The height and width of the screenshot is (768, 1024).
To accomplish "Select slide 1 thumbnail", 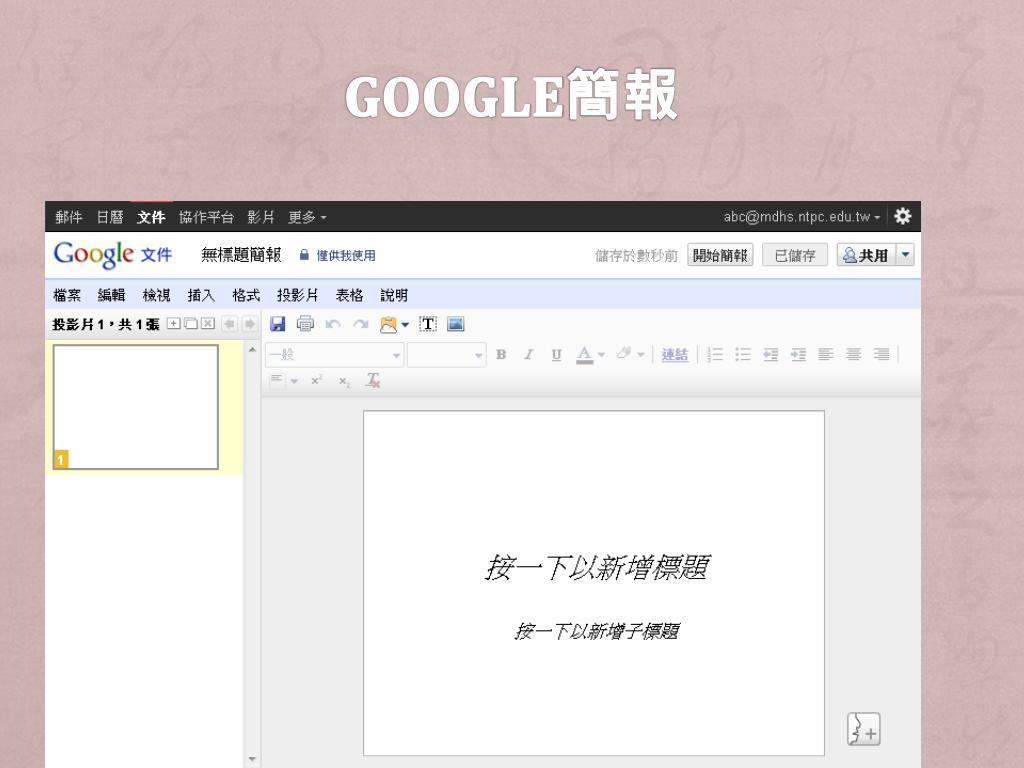I will [x=136, y=407].
